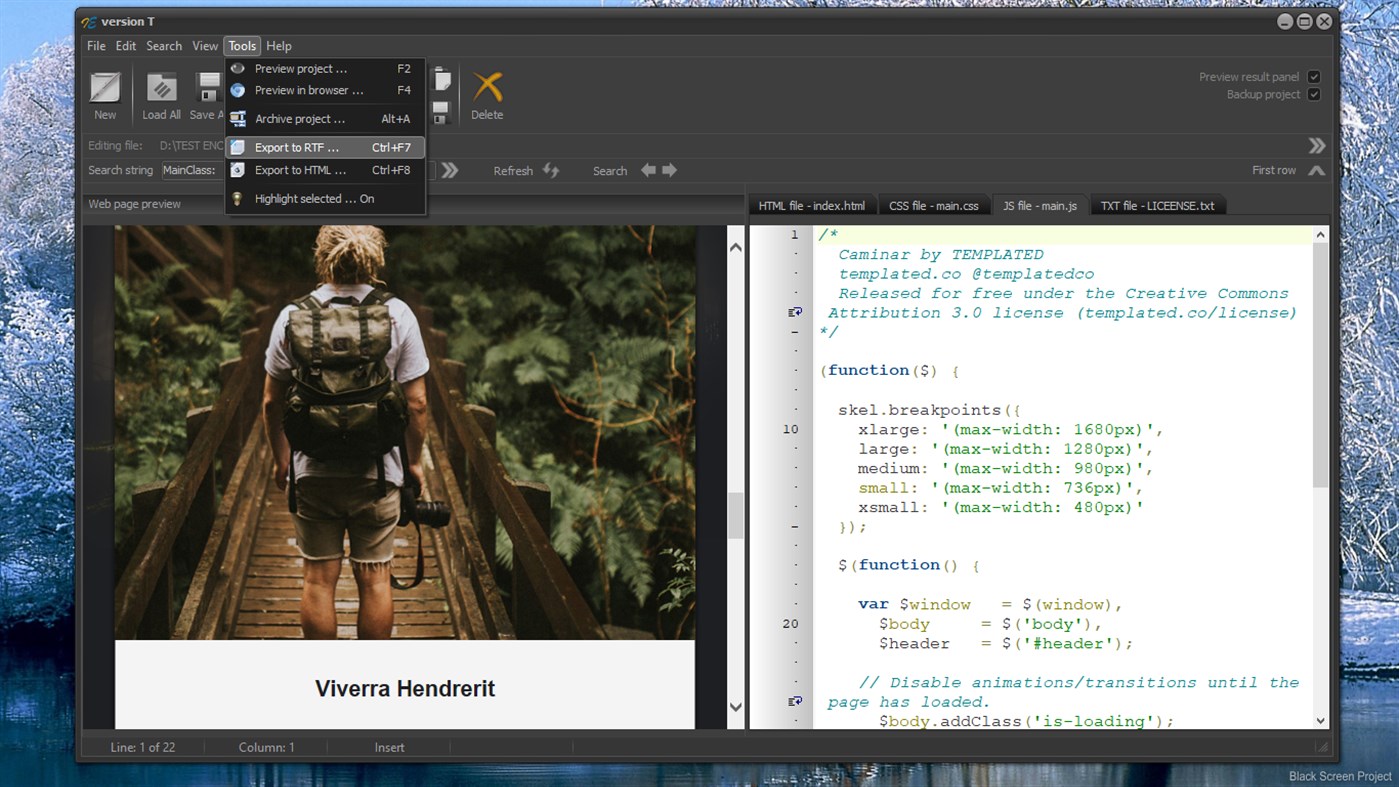Screen dimensions: 1399x787
Task: Open the View menu
Action: click(205, 46)
